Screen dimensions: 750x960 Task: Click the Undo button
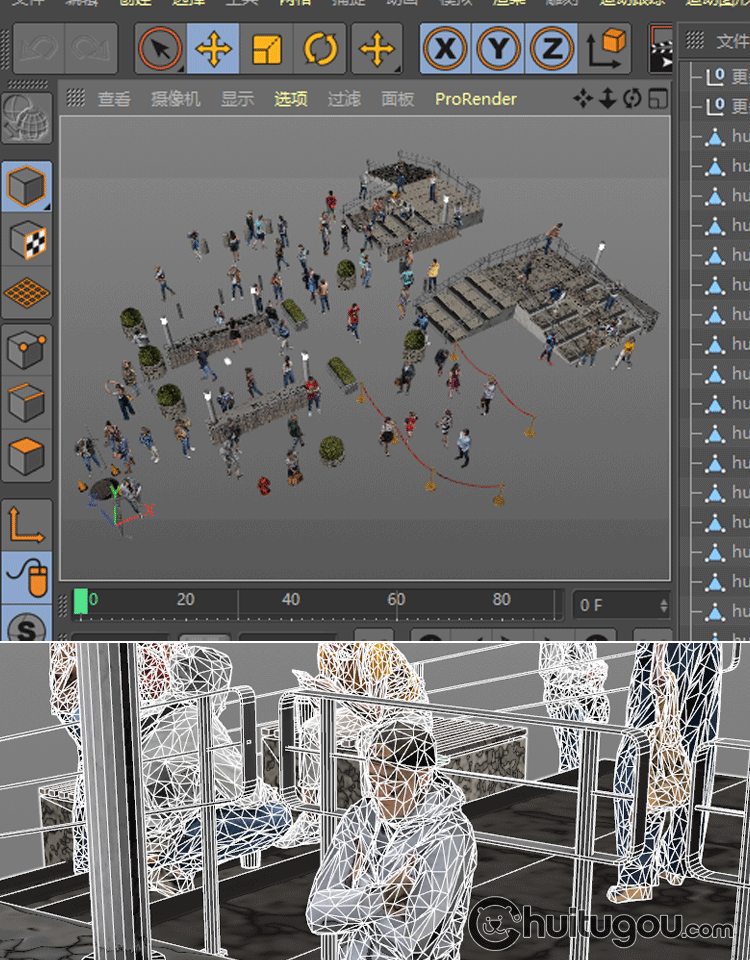click(36, 49)
